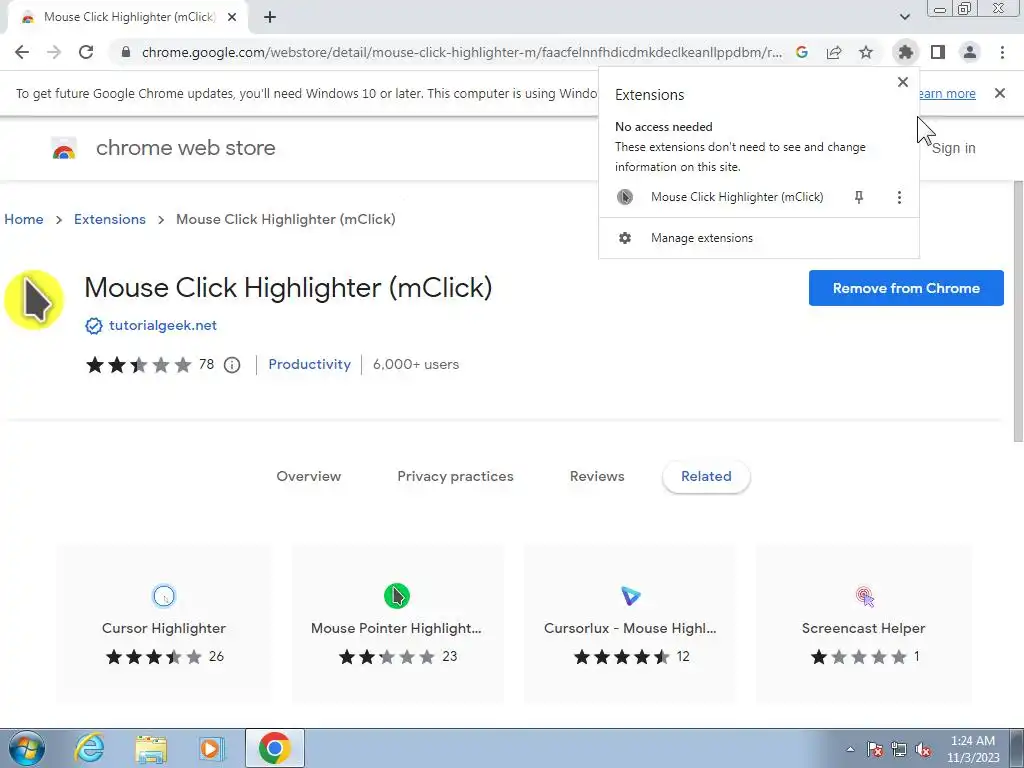Open the Cursor Highlighter extension card
The image size is (1024, 768).
click(163, 624)
